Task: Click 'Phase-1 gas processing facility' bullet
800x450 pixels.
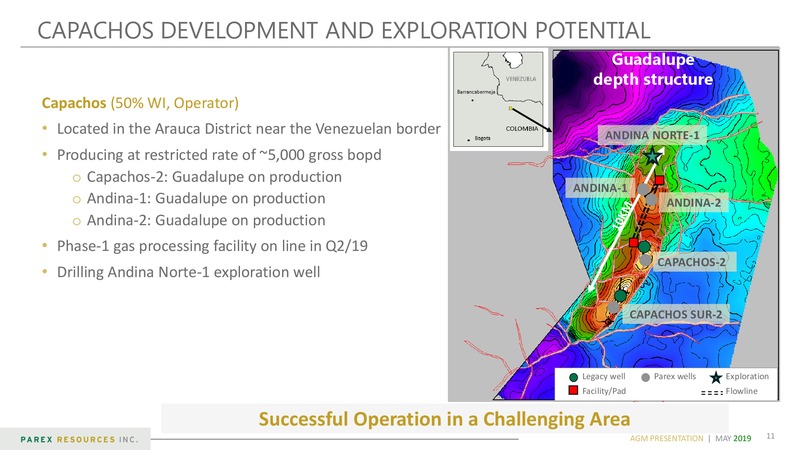Action: [212, 246]
